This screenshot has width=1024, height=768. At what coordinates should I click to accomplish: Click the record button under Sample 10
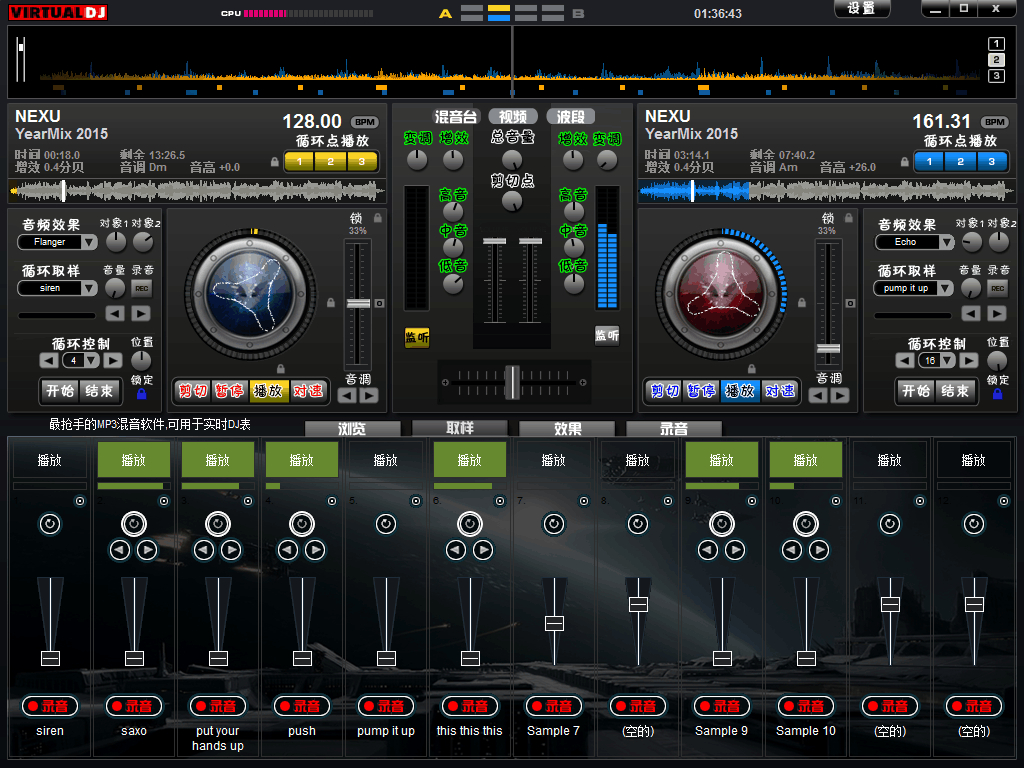(x=806, y=706)
